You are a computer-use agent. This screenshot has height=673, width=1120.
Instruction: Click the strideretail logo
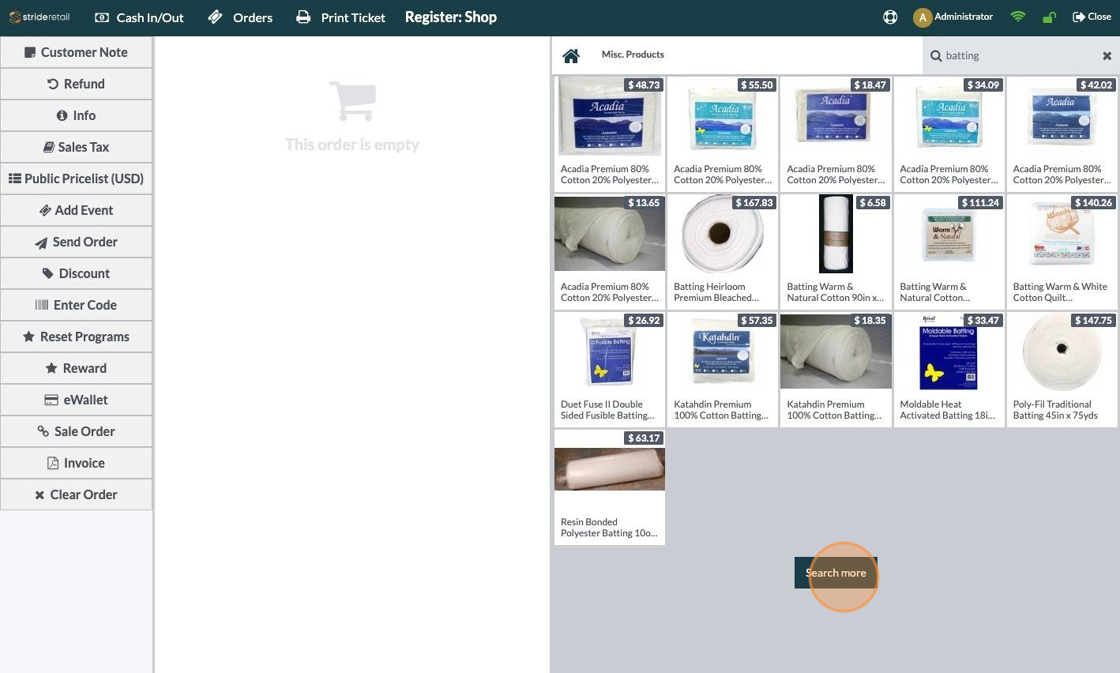tap(39, 17)
